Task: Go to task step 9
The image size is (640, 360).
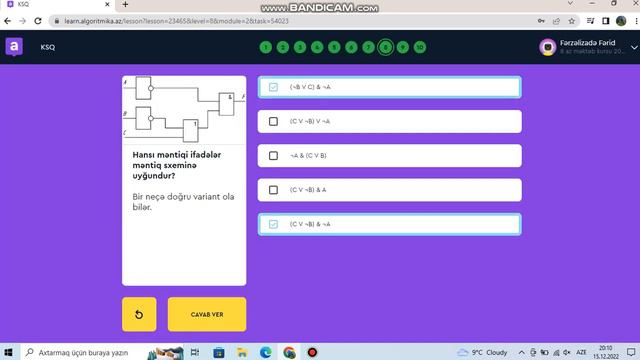Action: (403, 47)
